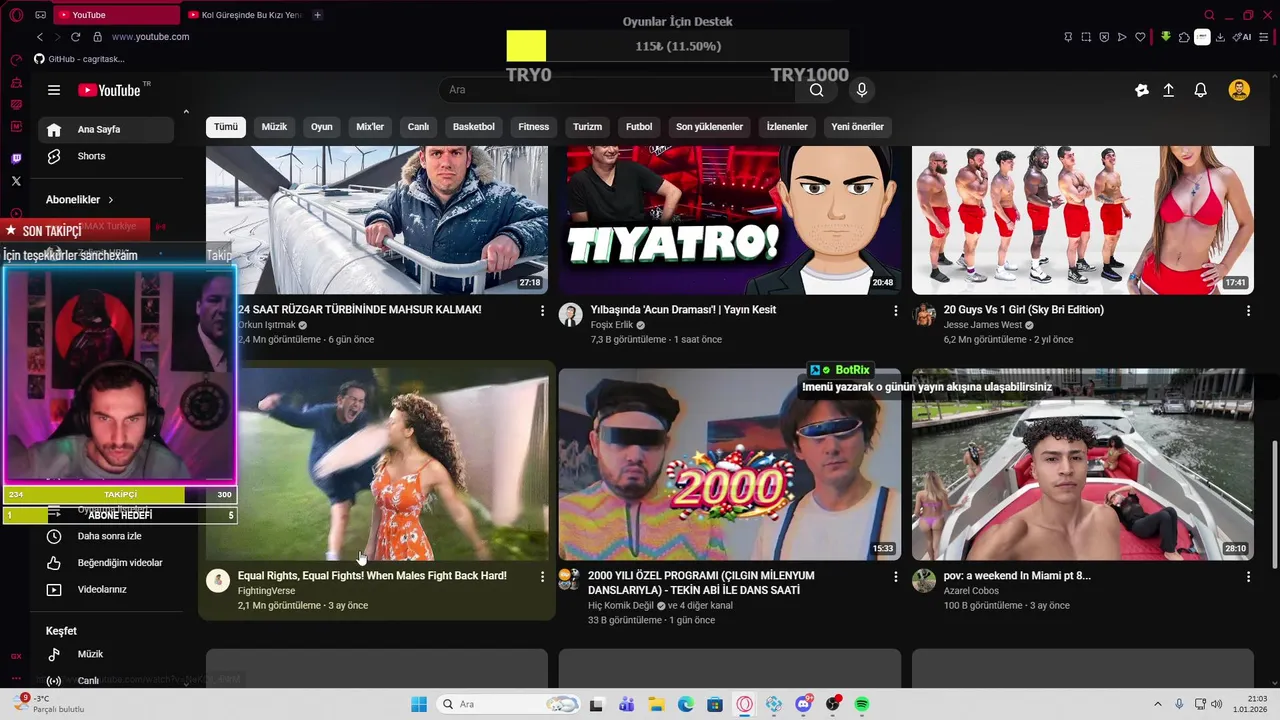Go to Ana Sayfa in the sidebar
This screenshot has height=720, width=1280.
[x=106, y=129]
